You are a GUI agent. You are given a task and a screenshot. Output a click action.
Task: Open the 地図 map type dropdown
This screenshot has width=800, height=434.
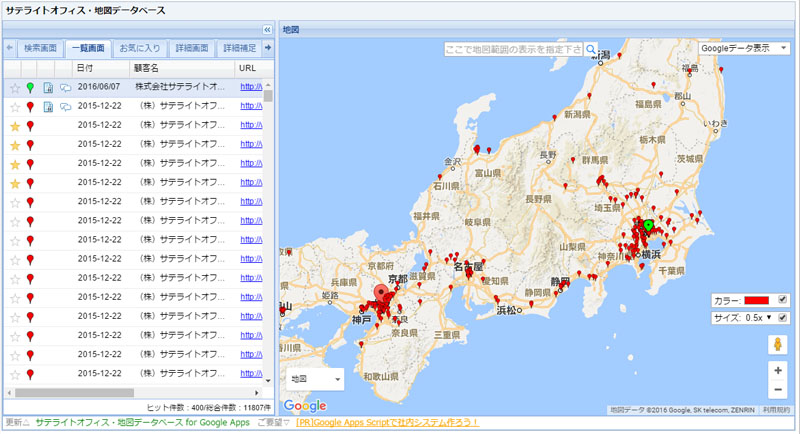[x=315, y=379]
